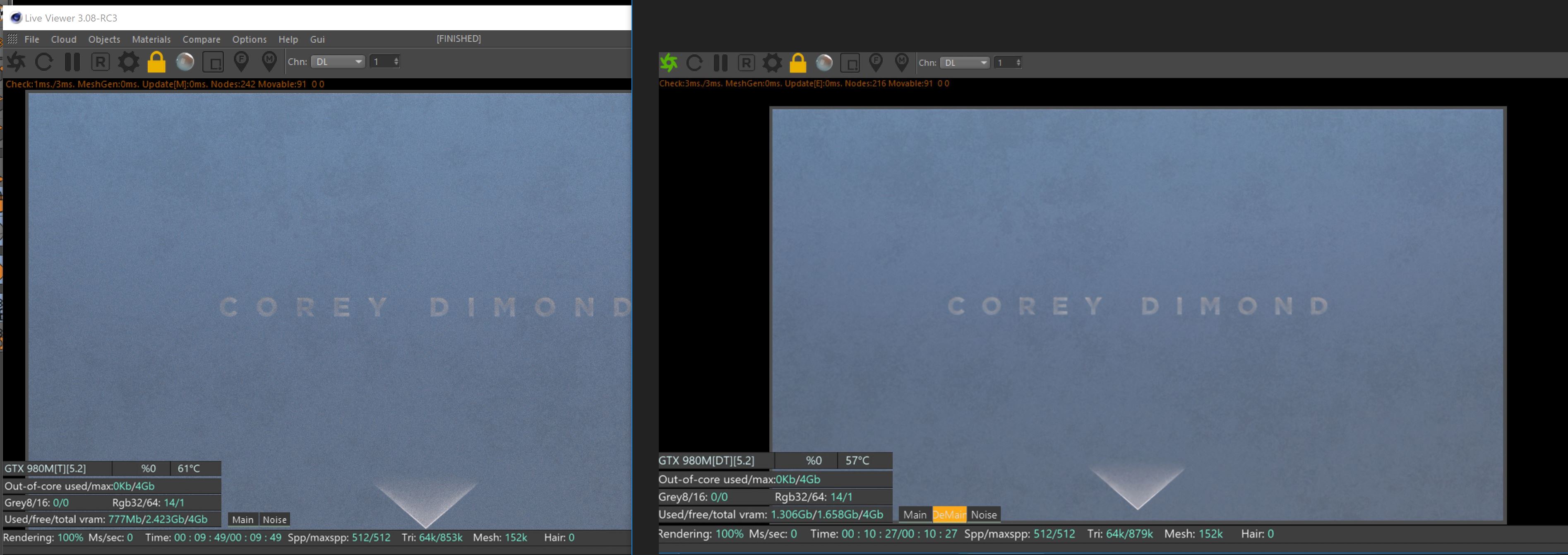Click the R render region icon, left viewer

101,62
